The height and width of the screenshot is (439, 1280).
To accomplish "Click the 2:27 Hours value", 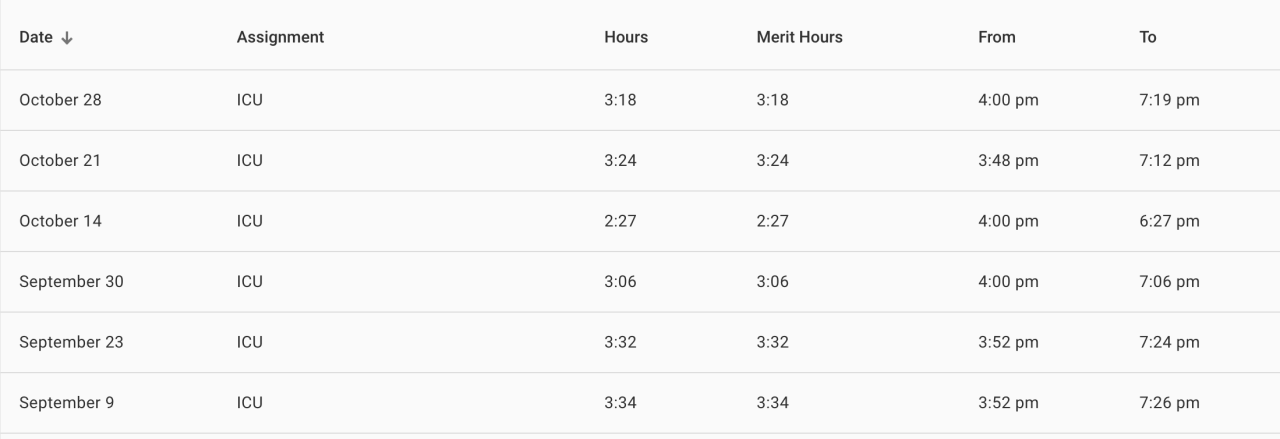I will click(620, 221).
